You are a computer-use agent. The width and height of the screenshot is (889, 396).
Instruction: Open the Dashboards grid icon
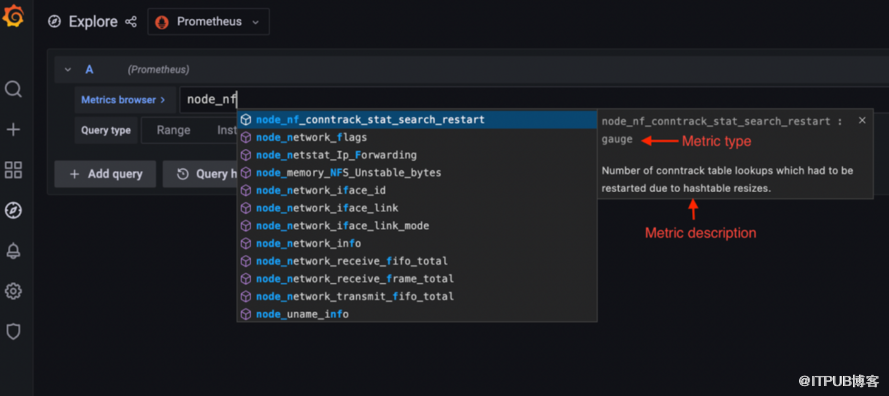13,170
